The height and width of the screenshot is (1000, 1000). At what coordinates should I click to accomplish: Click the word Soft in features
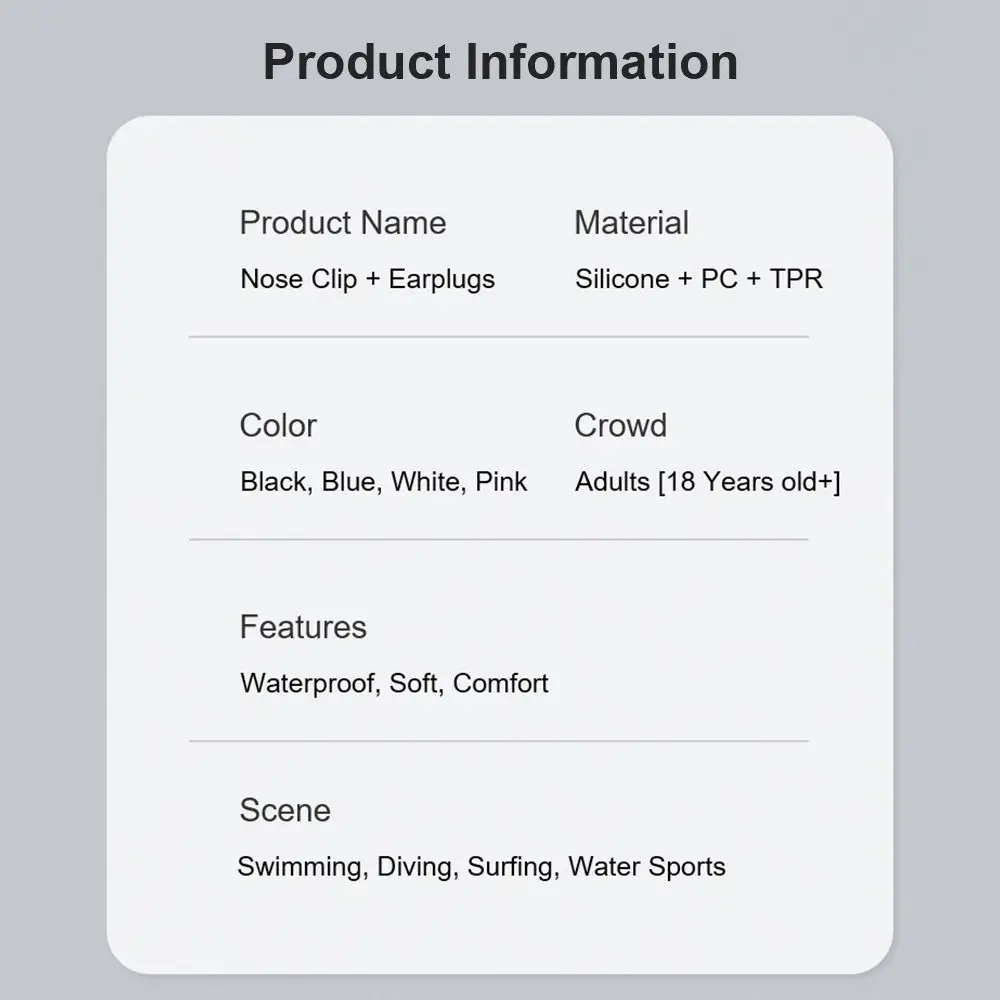(415, 684)
